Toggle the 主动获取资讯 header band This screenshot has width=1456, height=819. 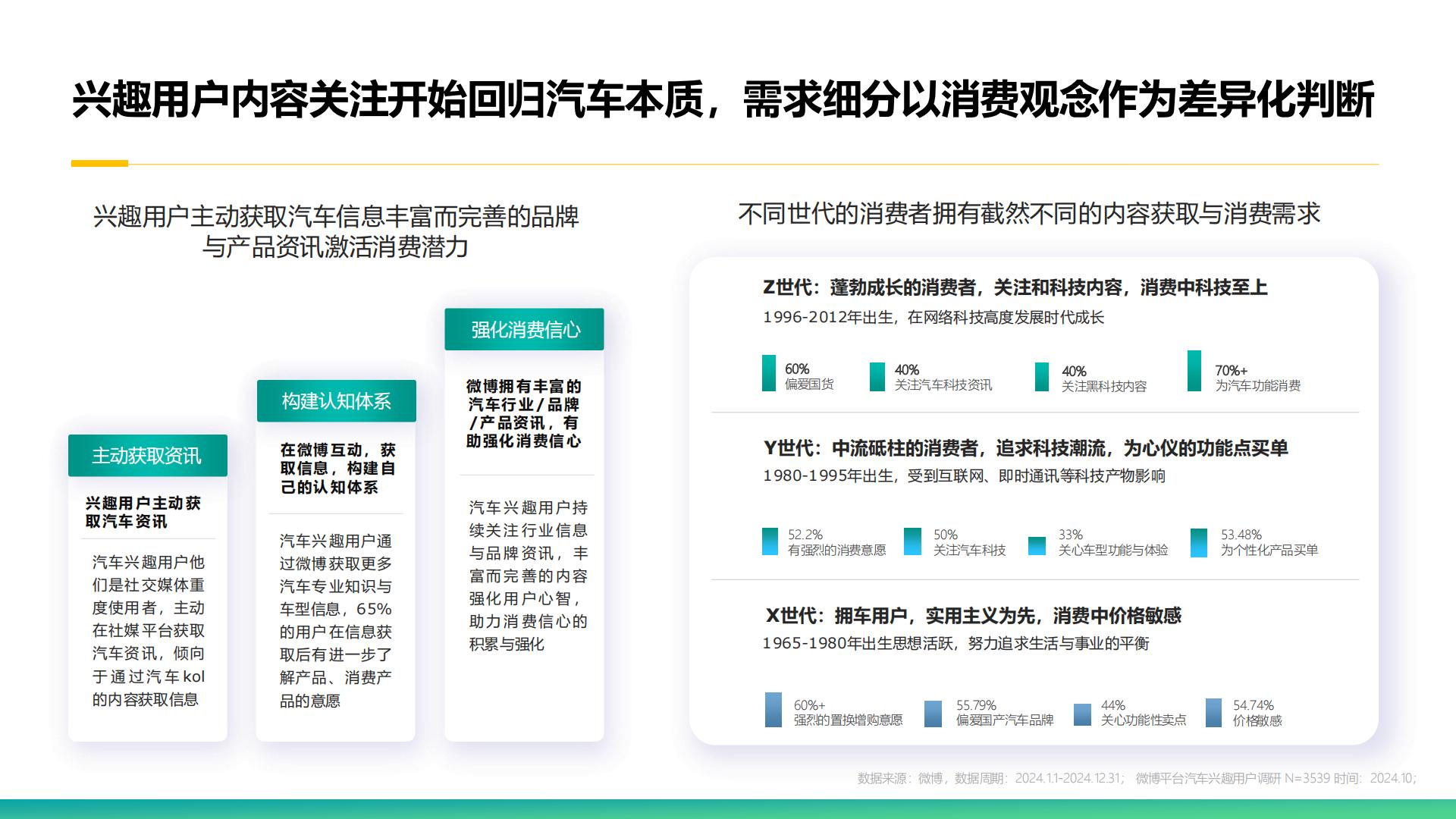pyautogui.click(x=147, y=456)
